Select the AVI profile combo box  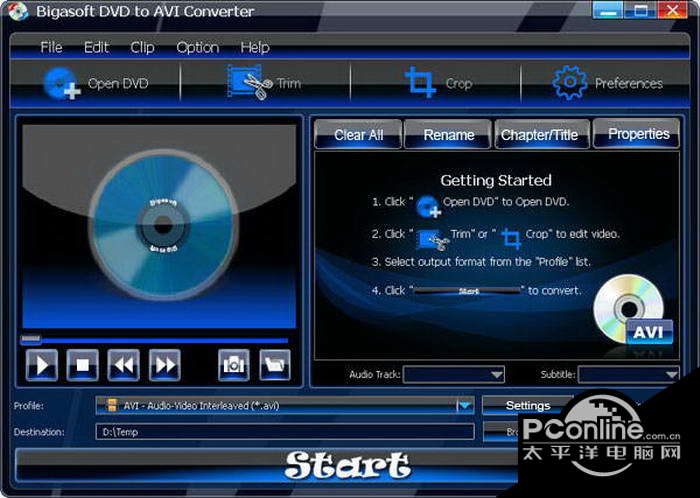pyautogui.click(x=284, y=406)
